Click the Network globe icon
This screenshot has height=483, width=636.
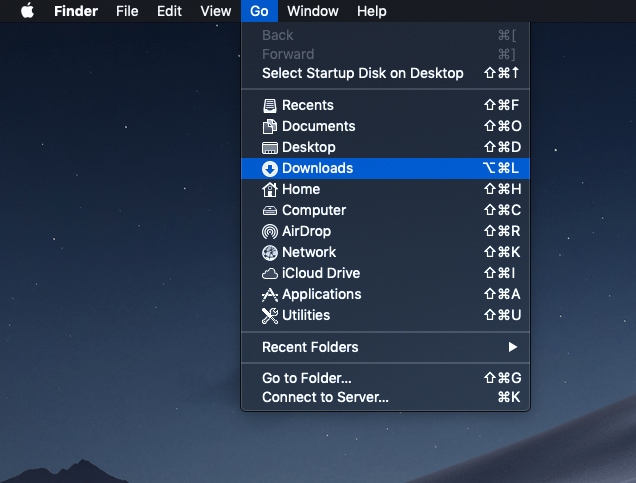269,253
